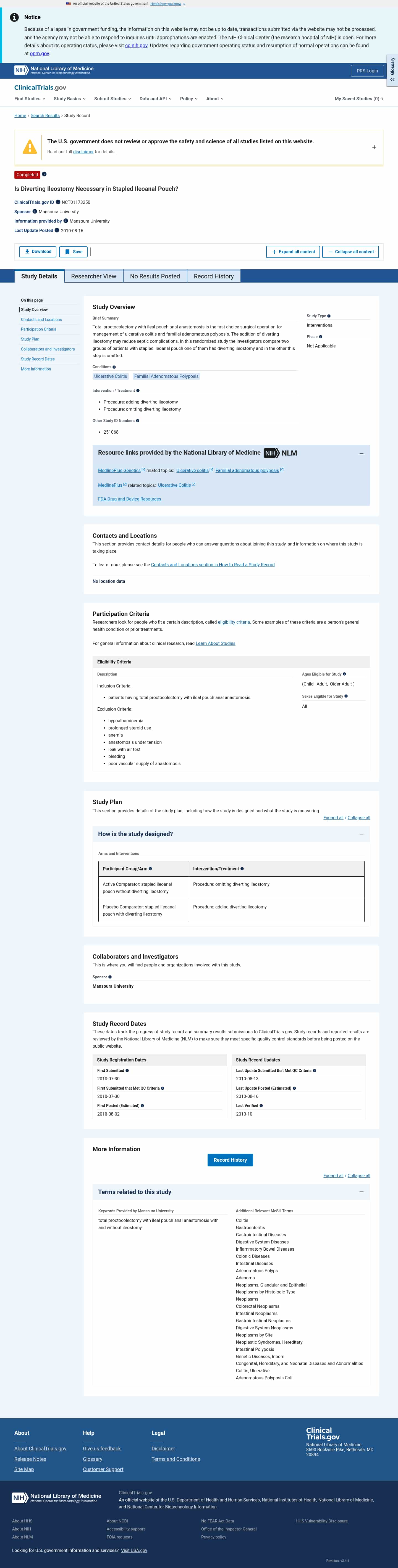Open the Ulcerative colitis MedlinePlus Genetics link

[193, 471]
